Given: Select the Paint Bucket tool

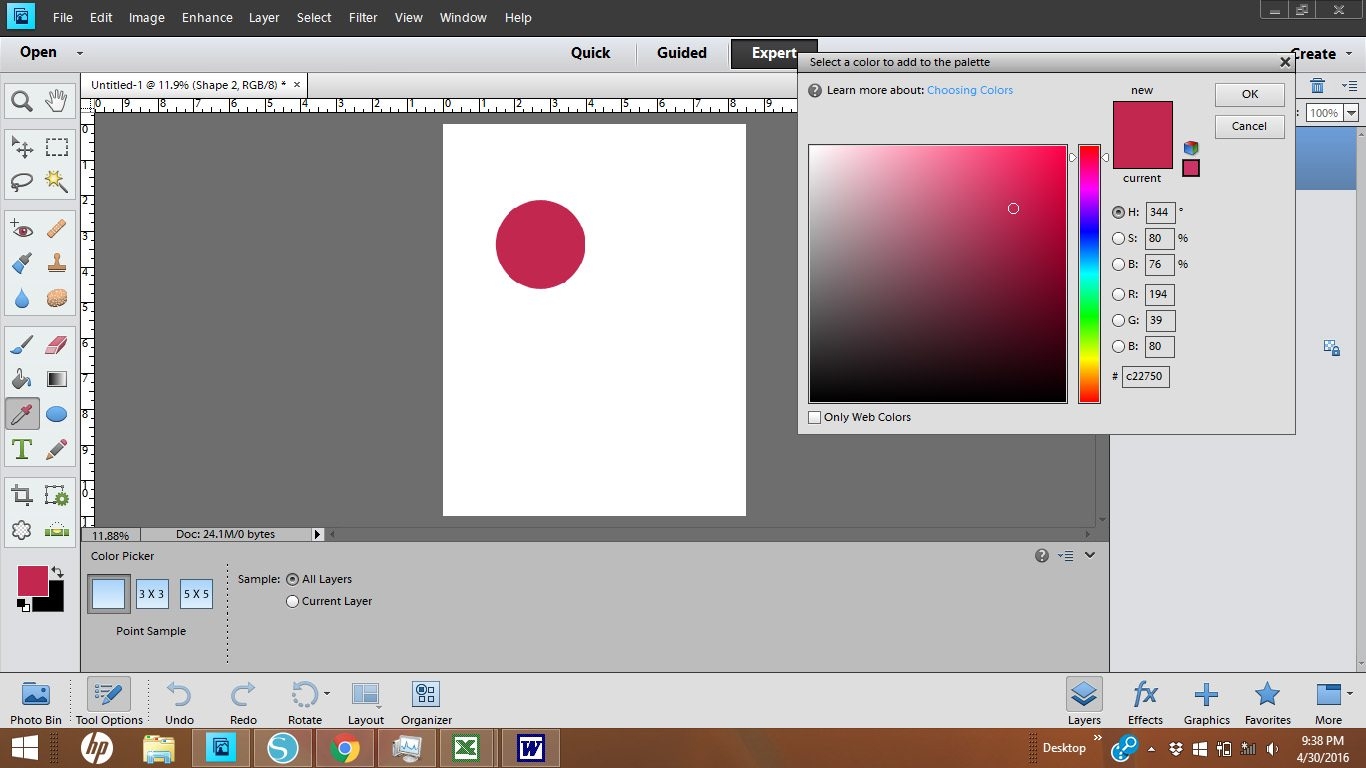Looking at the screenshot, I should point(22,379).
